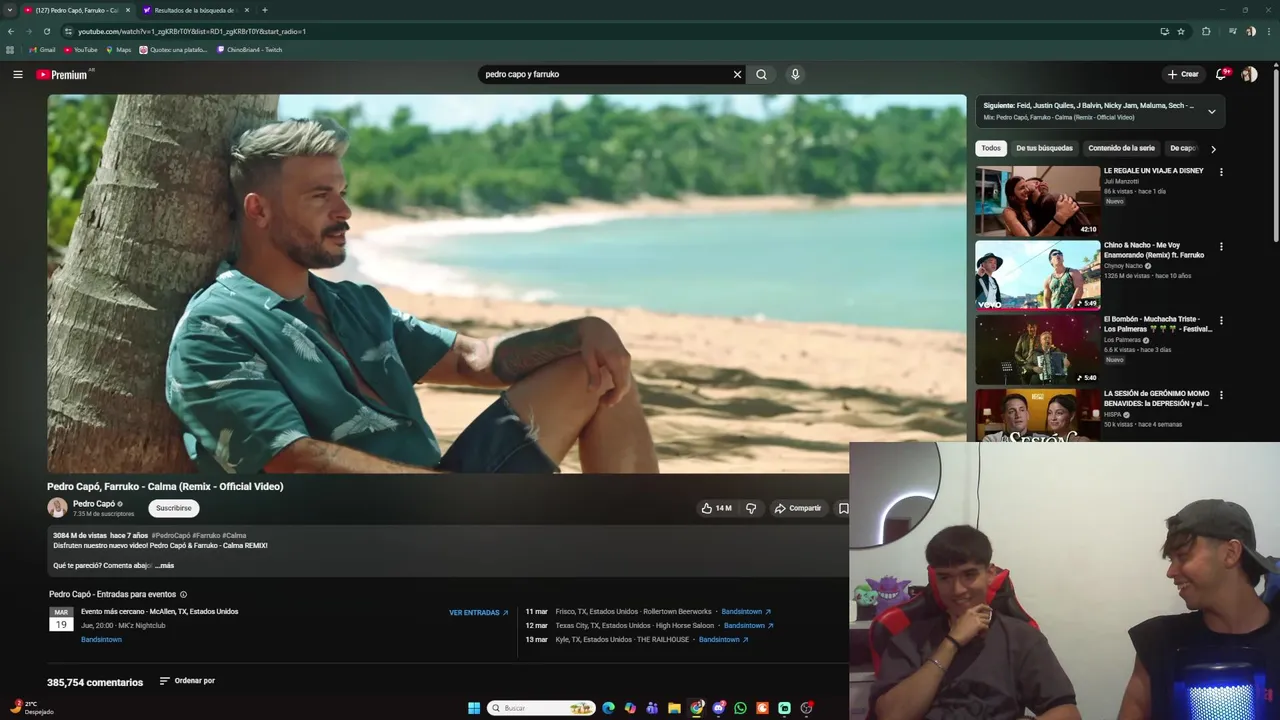Open File Explorer from the taskbar
The image size is (1280, 720).
pyautogui.click(x=674, y=708)
